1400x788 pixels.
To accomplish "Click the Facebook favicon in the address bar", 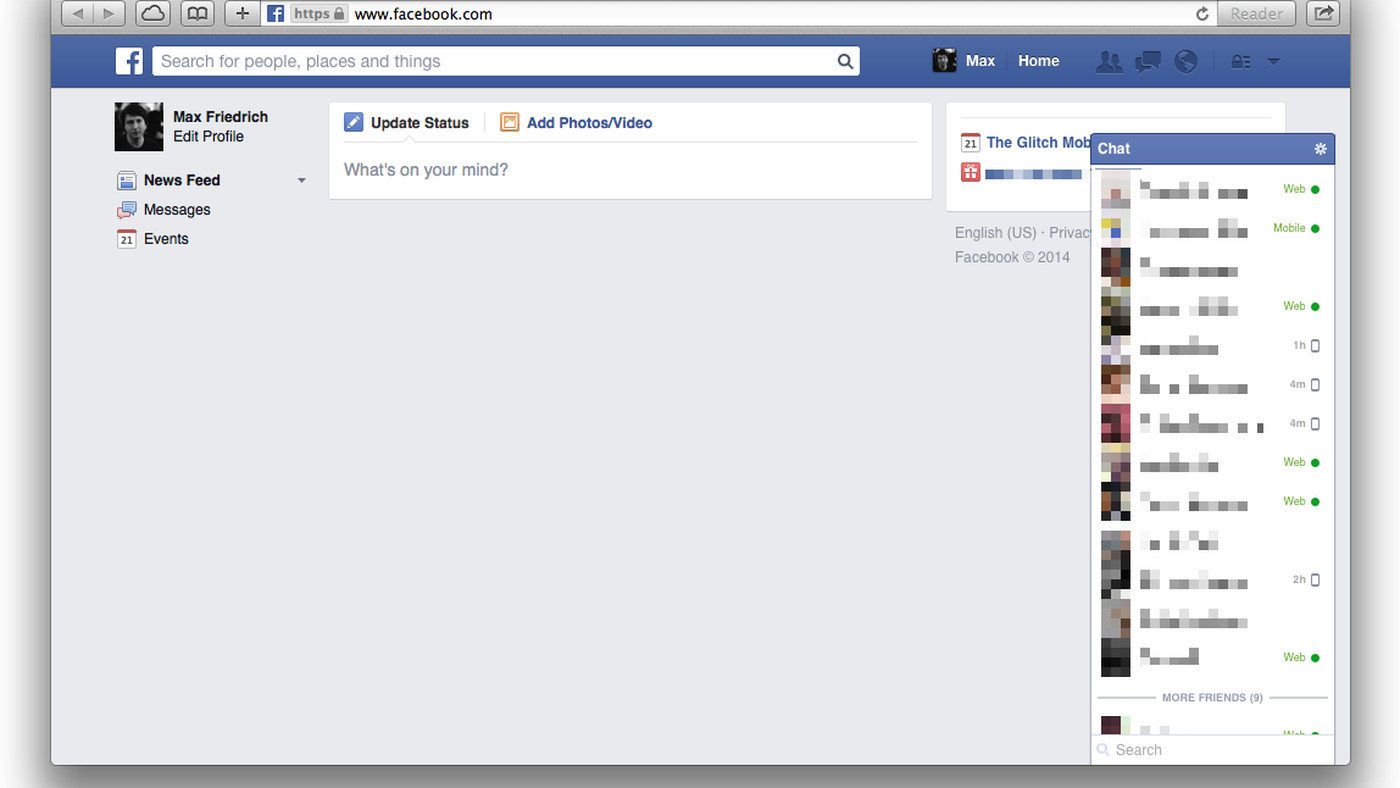I will 275,14.
